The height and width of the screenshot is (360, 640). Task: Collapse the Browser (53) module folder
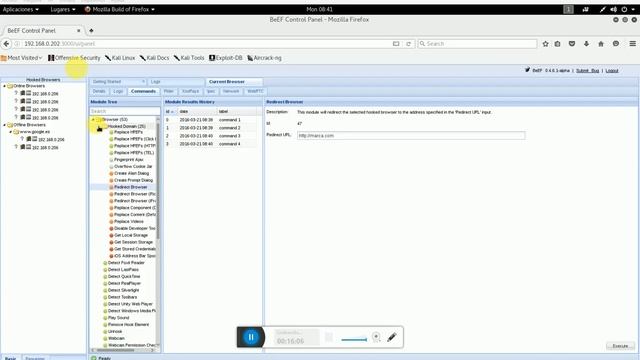93,120
